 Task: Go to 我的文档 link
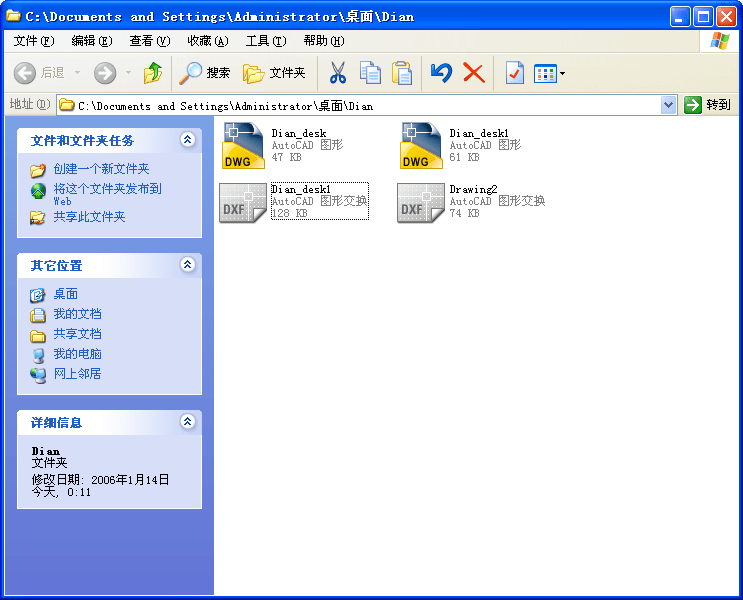(77, 314)
